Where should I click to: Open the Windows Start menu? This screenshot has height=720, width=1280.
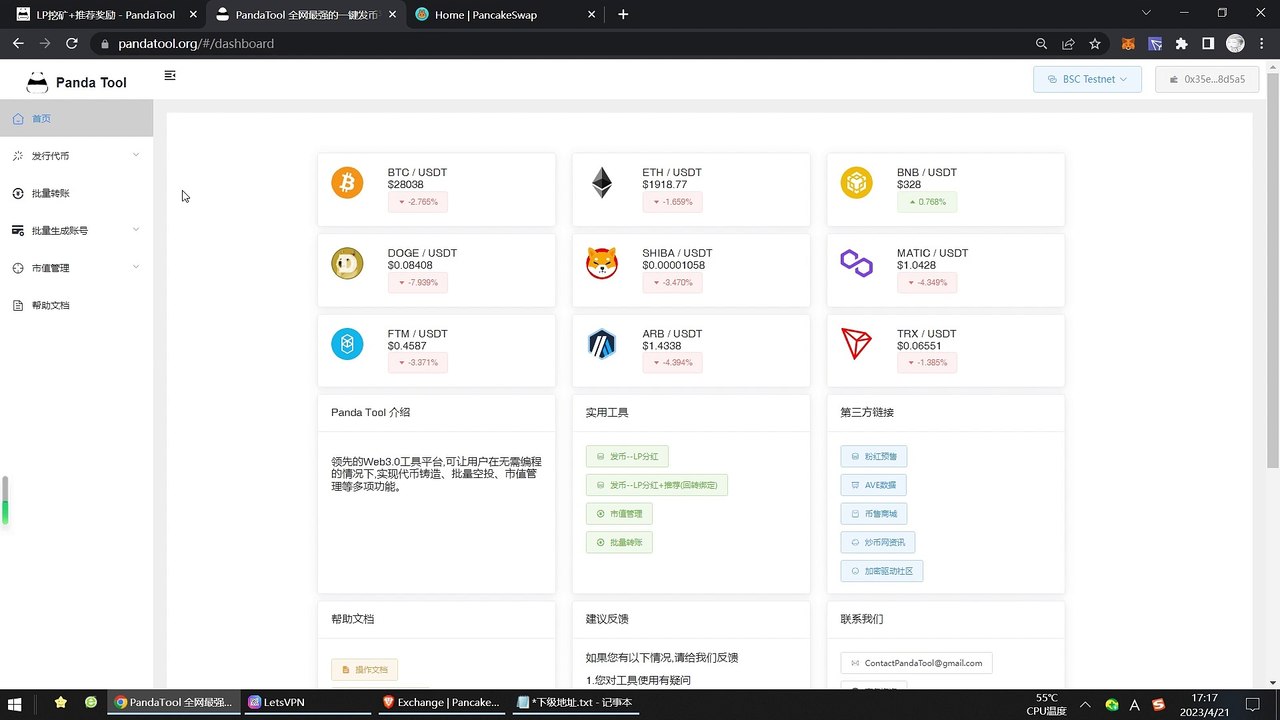point(16,703)
